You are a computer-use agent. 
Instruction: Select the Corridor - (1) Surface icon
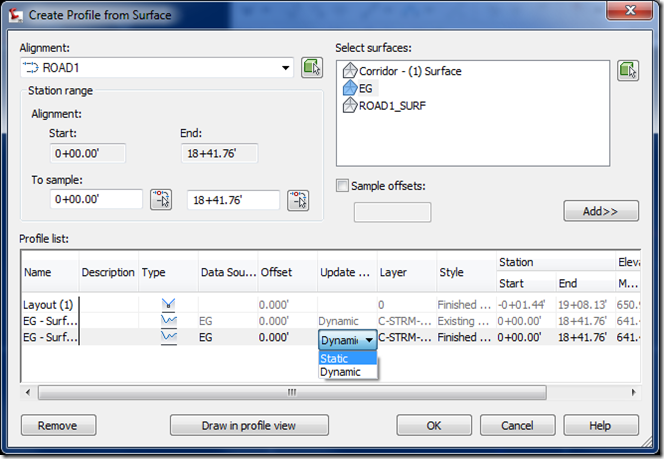click(350, 71)
